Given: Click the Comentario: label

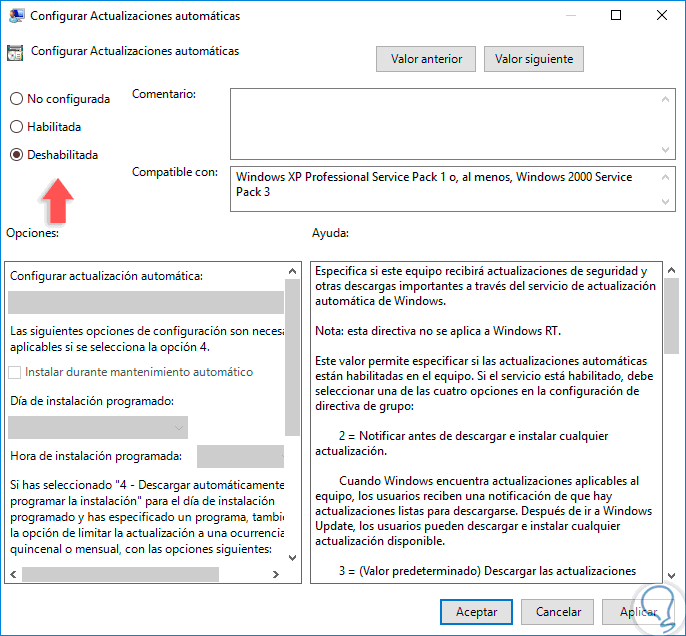Looking at the screenshot, I should click(x=164, y=94).
